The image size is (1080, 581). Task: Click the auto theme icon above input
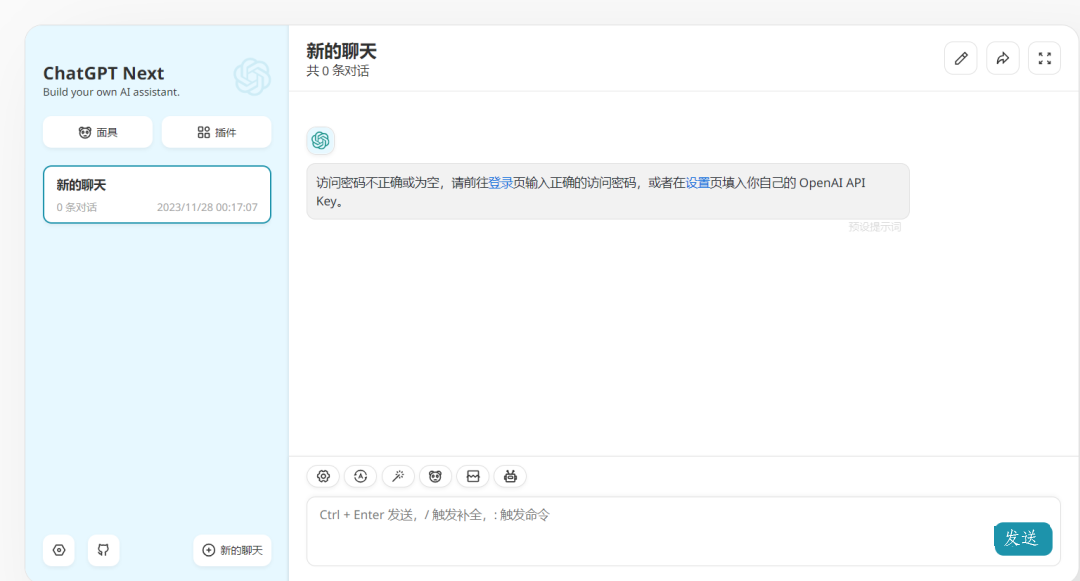tap(360, 476)
